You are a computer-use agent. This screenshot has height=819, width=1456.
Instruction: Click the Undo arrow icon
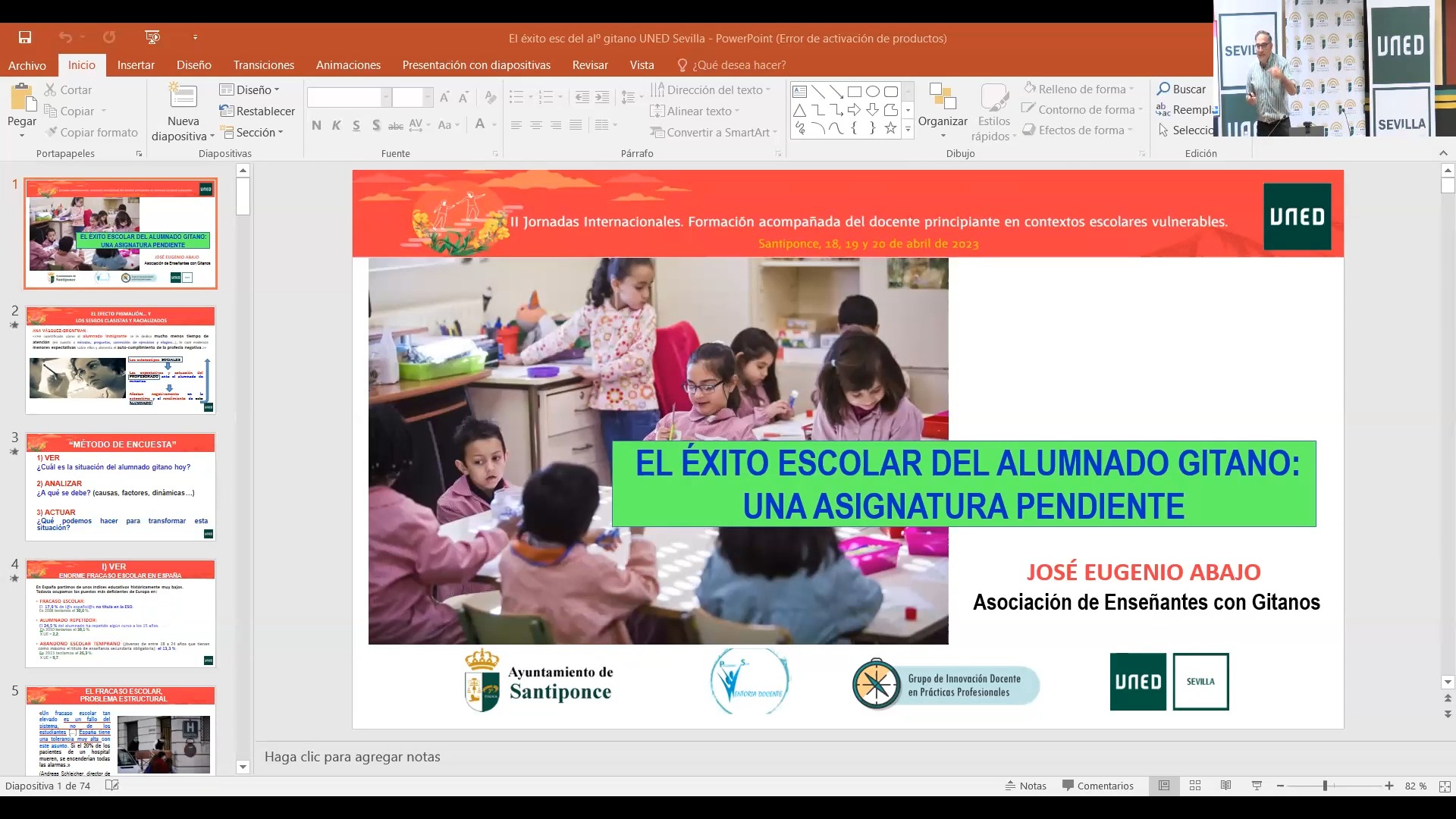[x=65, y=37]
